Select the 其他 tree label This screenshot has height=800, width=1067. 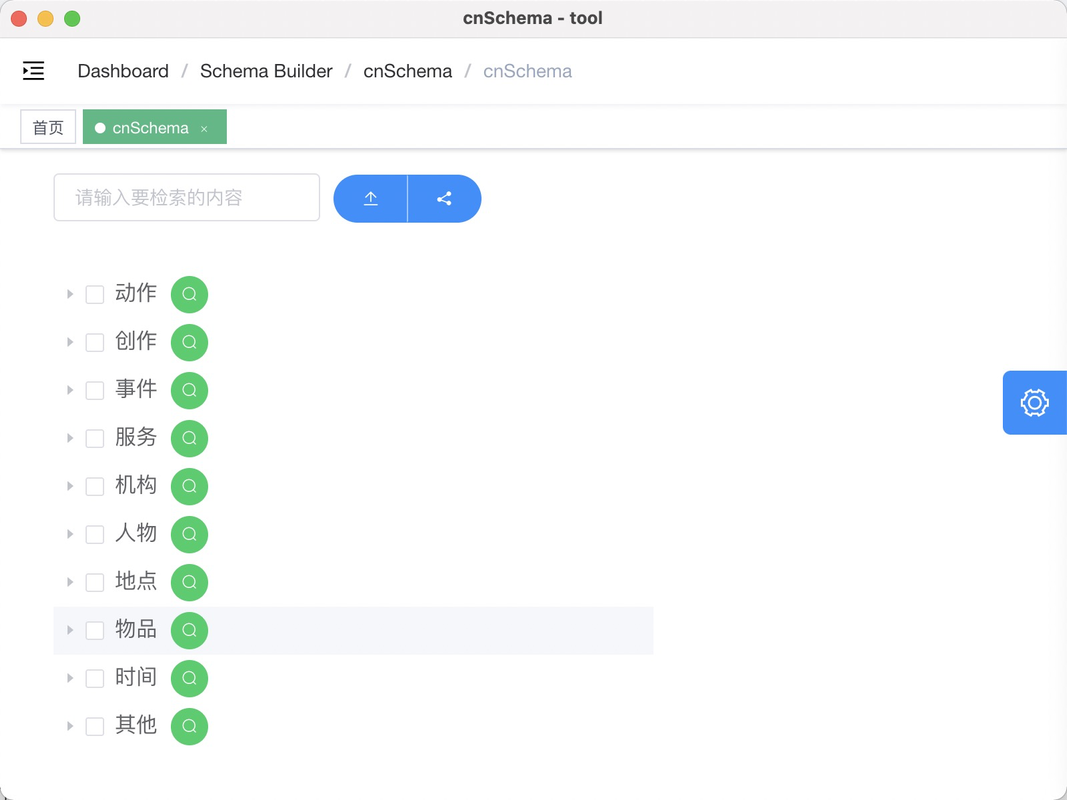[136, 724]
